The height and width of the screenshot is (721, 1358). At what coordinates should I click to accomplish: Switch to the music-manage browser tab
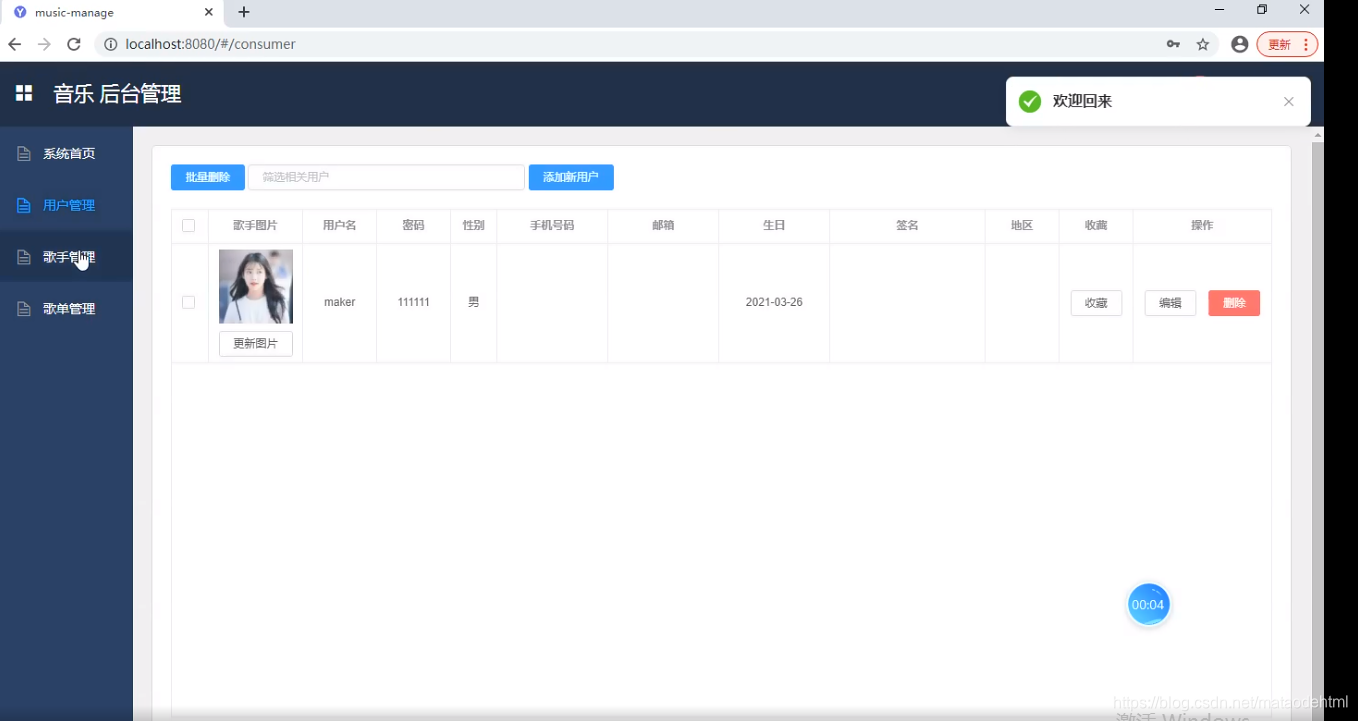(x=112, y=13)
